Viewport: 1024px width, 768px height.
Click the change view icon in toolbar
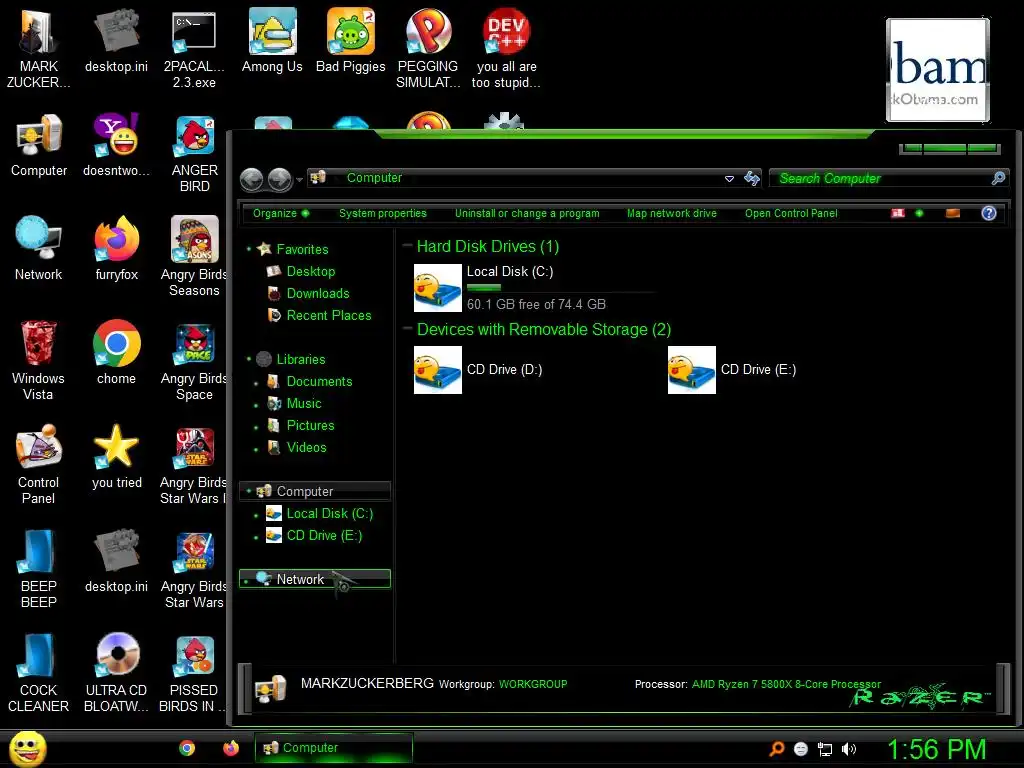click(x=898, y=214)
